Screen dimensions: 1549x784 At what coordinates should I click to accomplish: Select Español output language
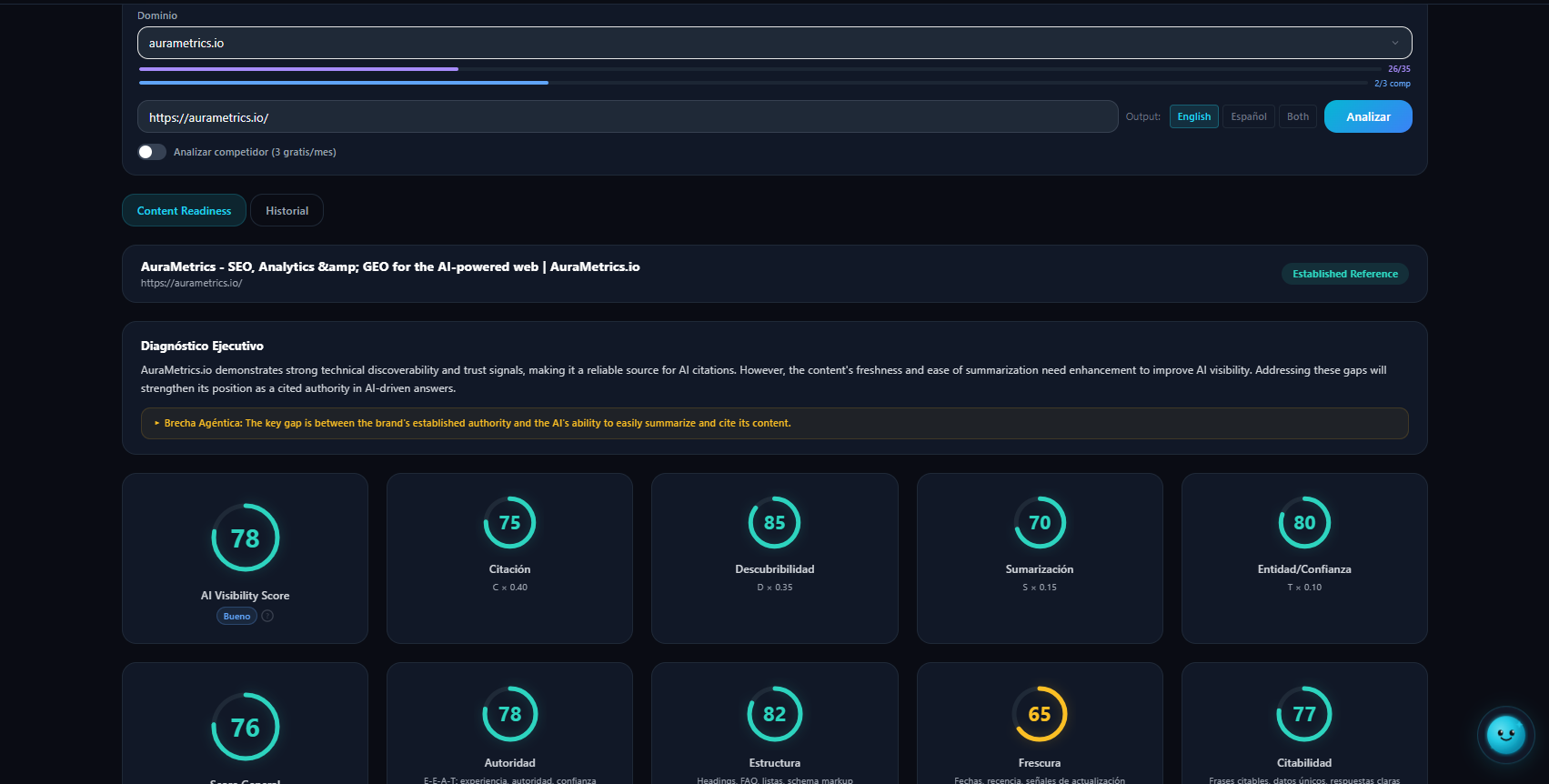(x=1248, y=116)
